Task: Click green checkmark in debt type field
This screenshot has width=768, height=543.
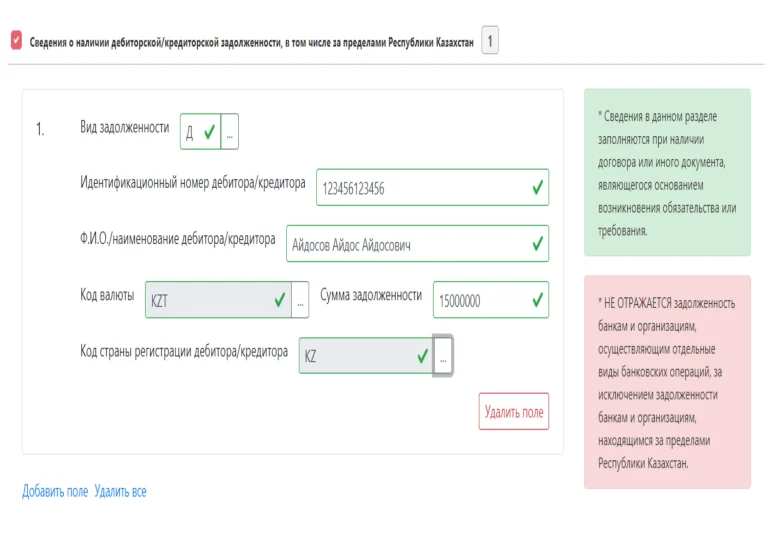Action: (x=210, y=132)
